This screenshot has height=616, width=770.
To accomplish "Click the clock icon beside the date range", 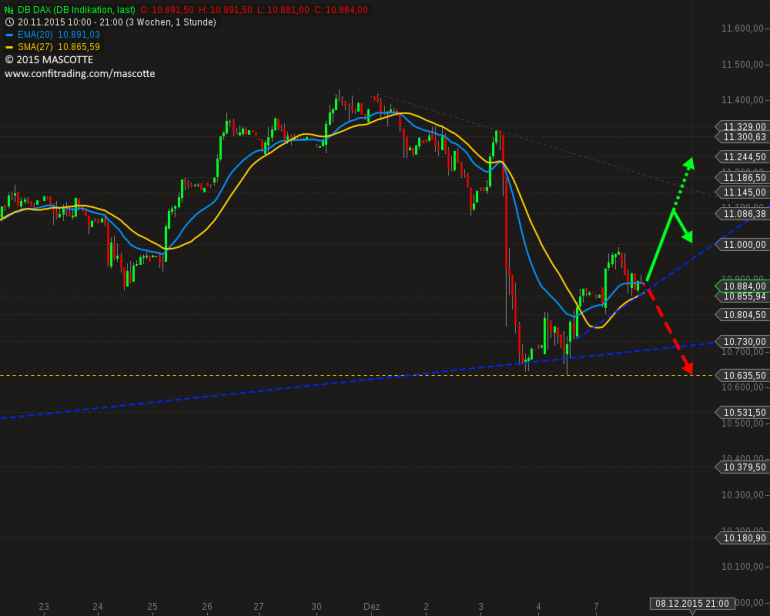I will pyautogui.click(x=9, y=22).
